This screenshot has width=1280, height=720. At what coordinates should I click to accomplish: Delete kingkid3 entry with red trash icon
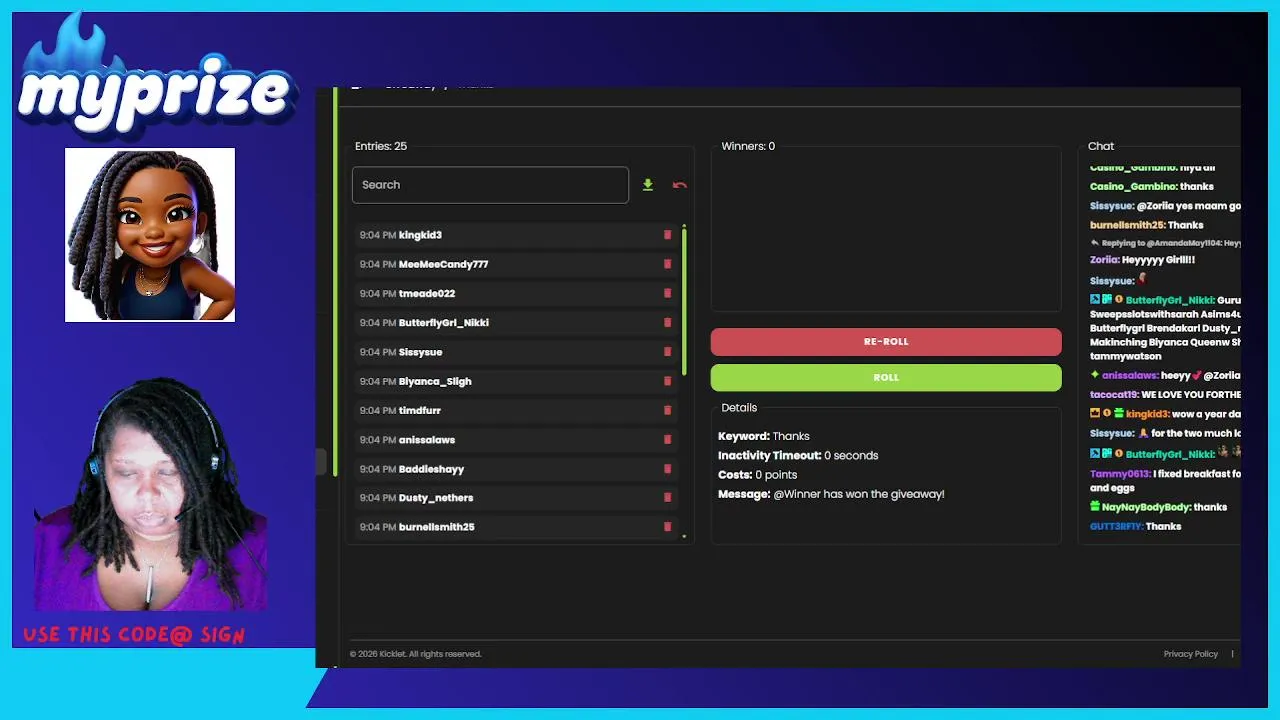coord(667,235)
